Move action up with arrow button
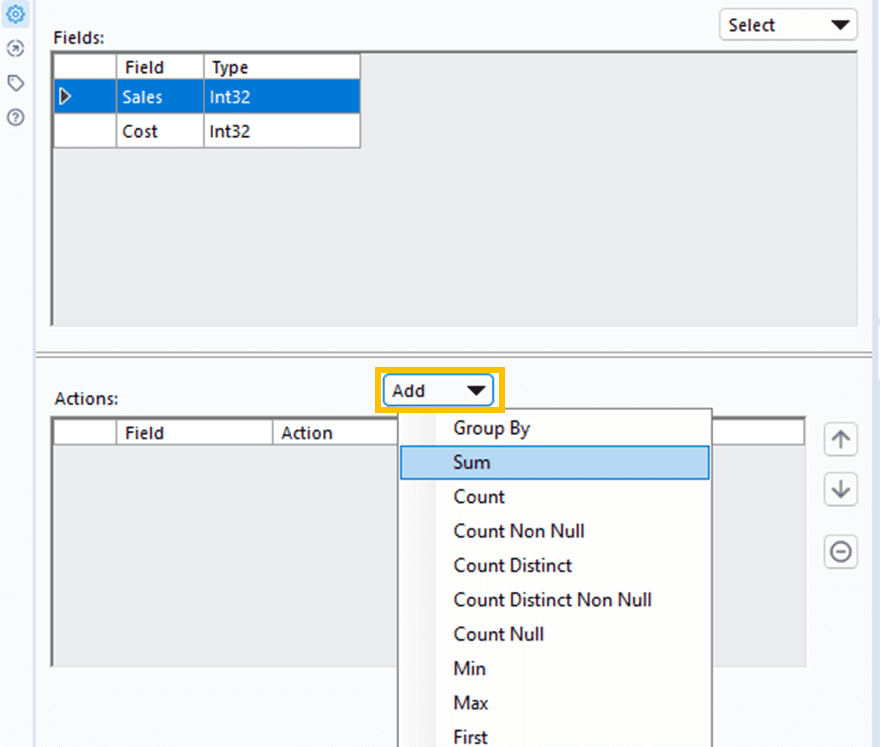 [x=841, y=440]
